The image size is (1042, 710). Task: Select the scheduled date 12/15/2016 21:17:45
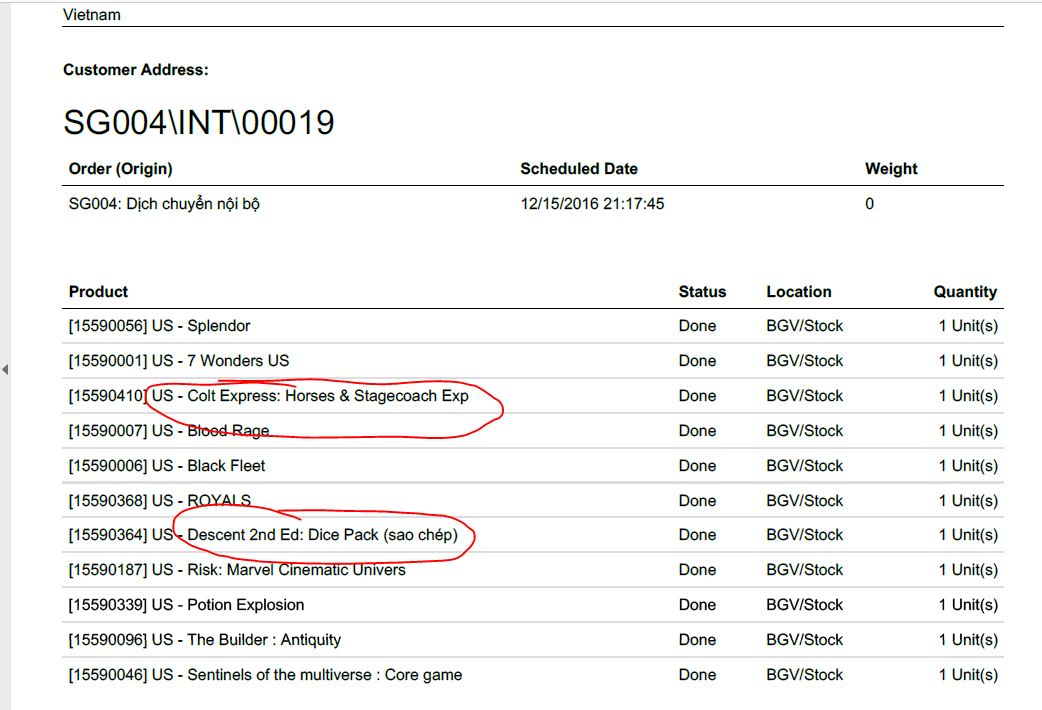click(x=592, y=204)
